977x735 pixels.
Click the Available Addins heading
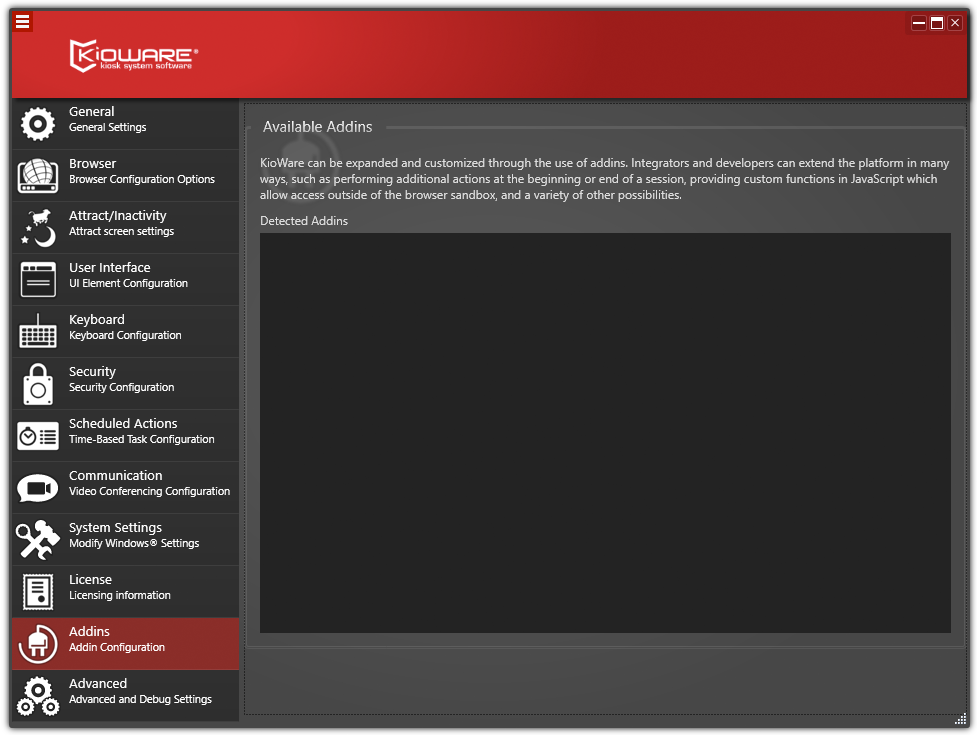point(317,126)
